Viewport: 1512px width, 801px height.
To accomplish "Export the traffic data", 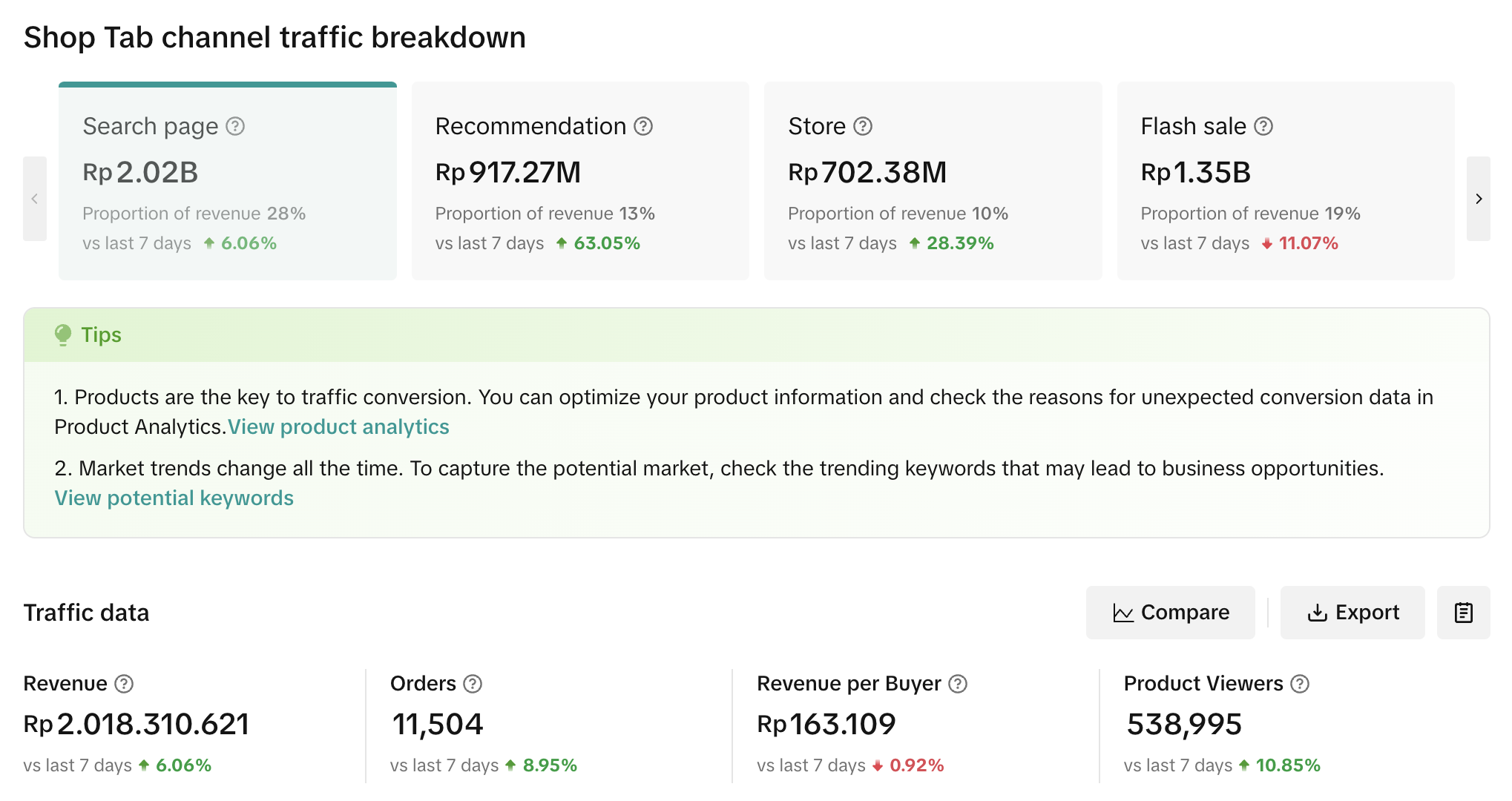I will tap(1352, 613).
